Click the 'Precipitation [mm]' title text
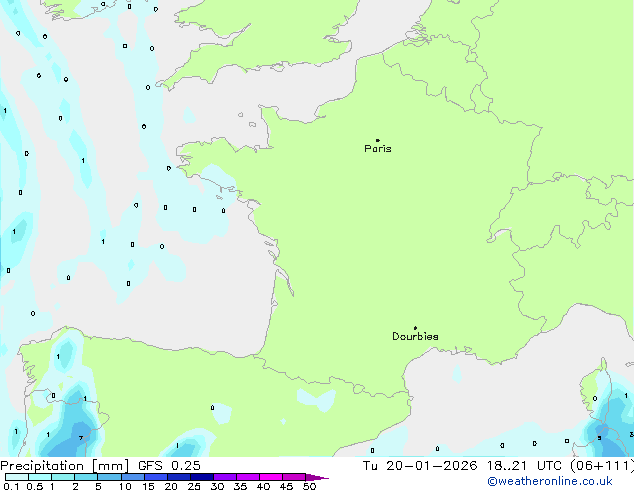 (65, 466)
